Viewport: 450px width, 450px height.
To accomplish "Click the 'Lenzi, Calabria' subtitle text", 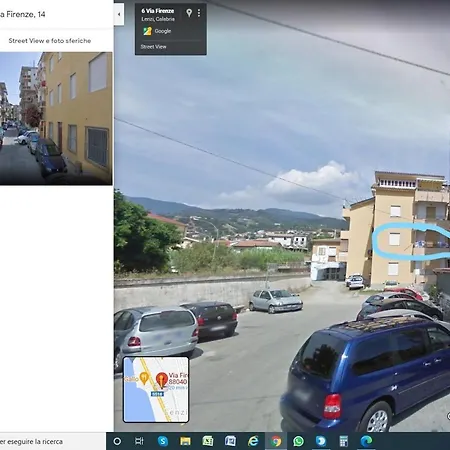I will (158, 19).
